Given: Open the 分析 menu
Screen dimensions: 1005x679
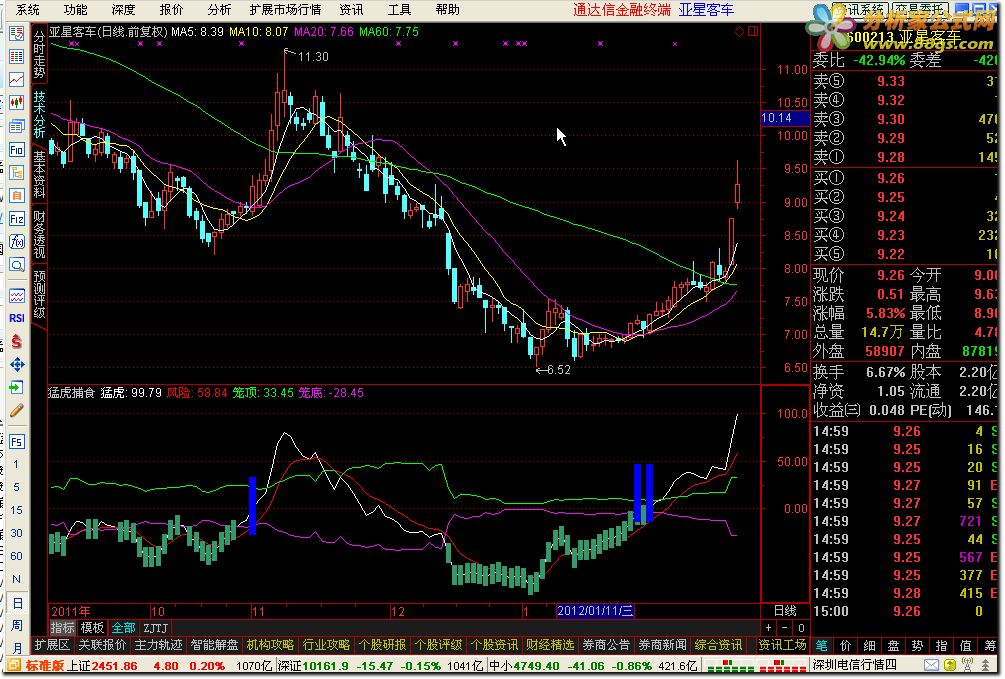Looking at the screenshot, I should point(219,10).
